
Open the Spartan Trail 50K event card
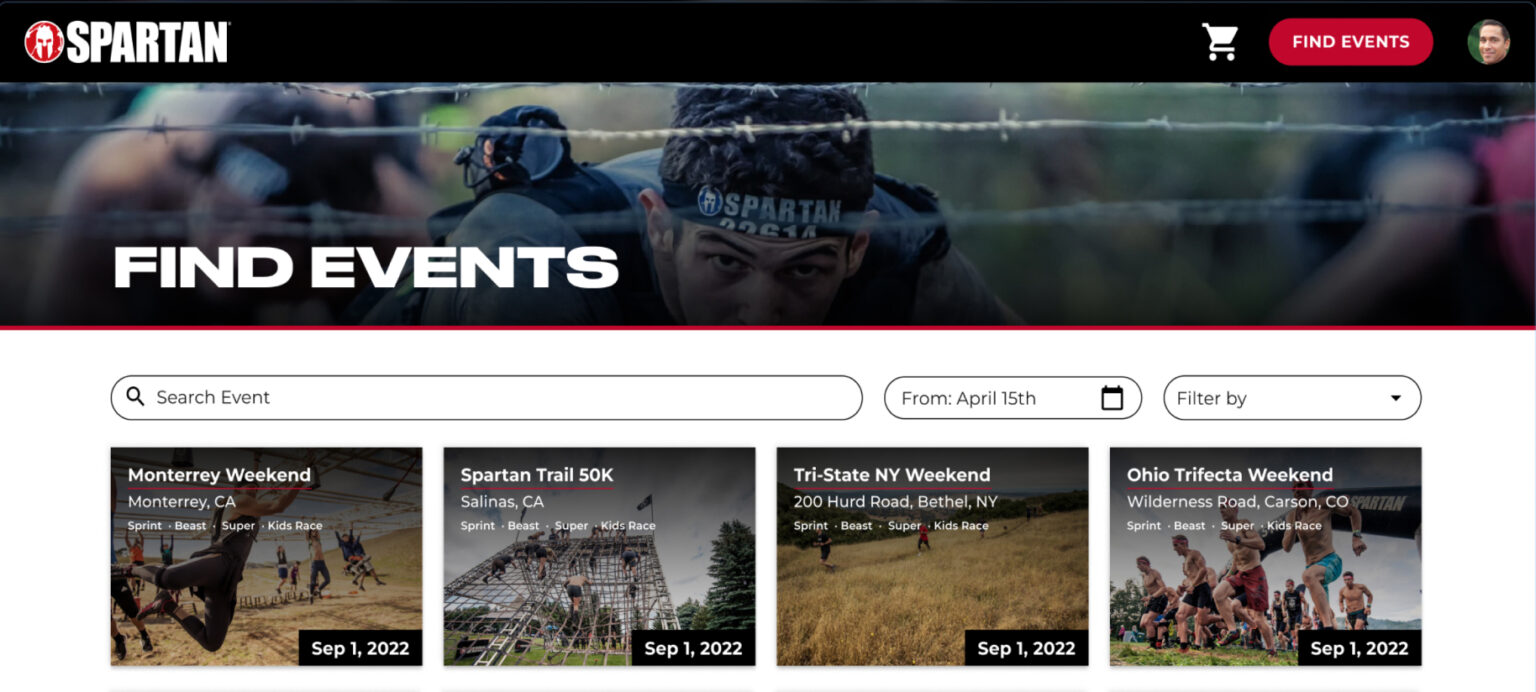pos(599,556)
